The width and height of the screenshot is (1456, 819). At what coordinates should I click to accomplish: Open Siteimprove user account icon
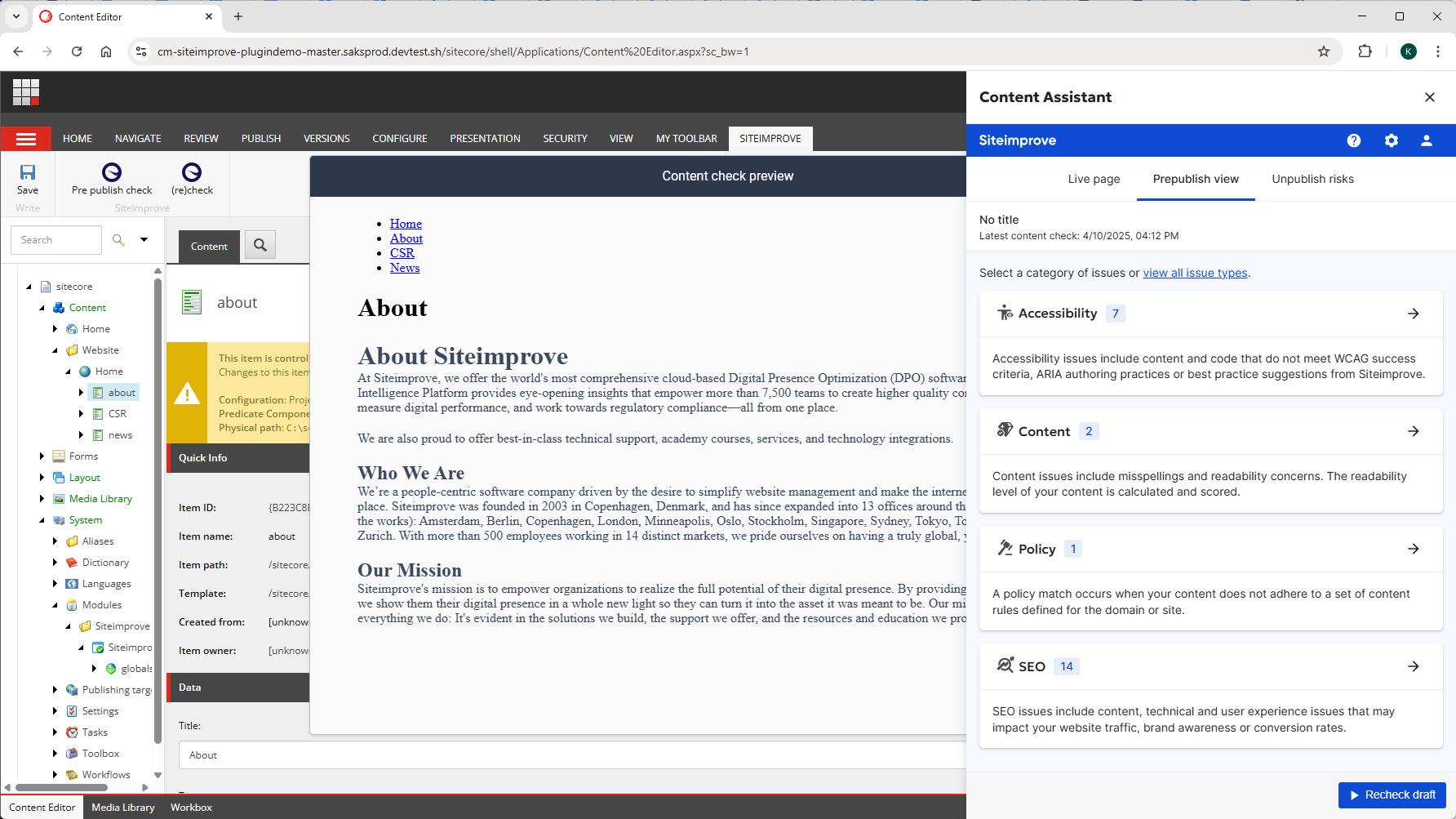(1427, 140)
